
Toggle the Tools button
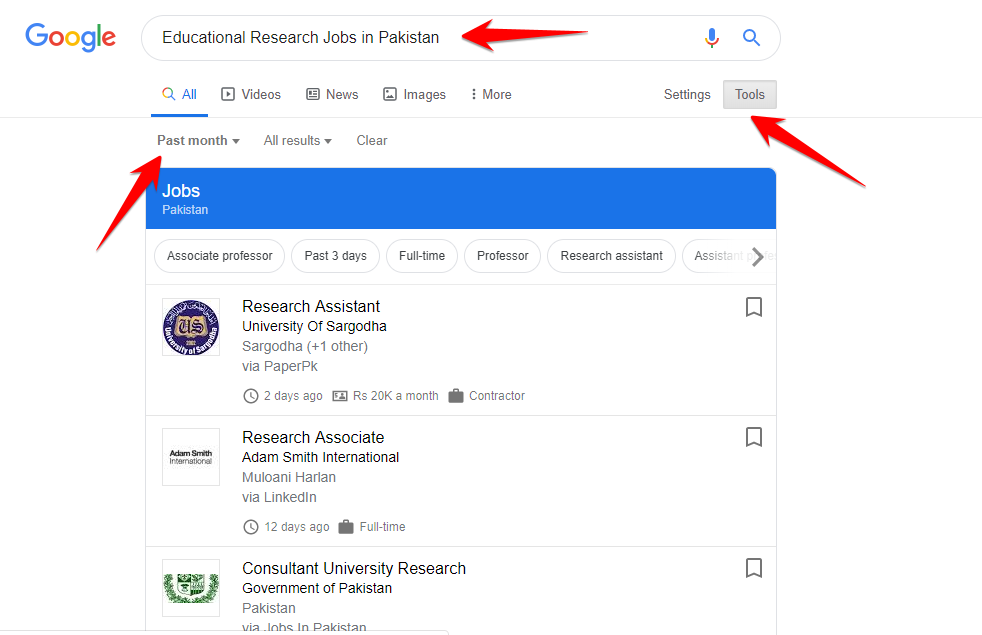[750, 95]
